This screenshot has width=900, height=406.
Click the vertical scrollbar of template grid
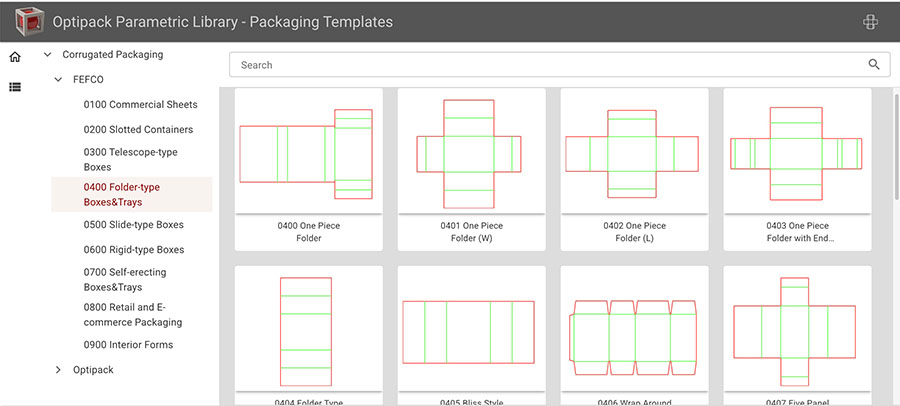[x=896, y=144]
